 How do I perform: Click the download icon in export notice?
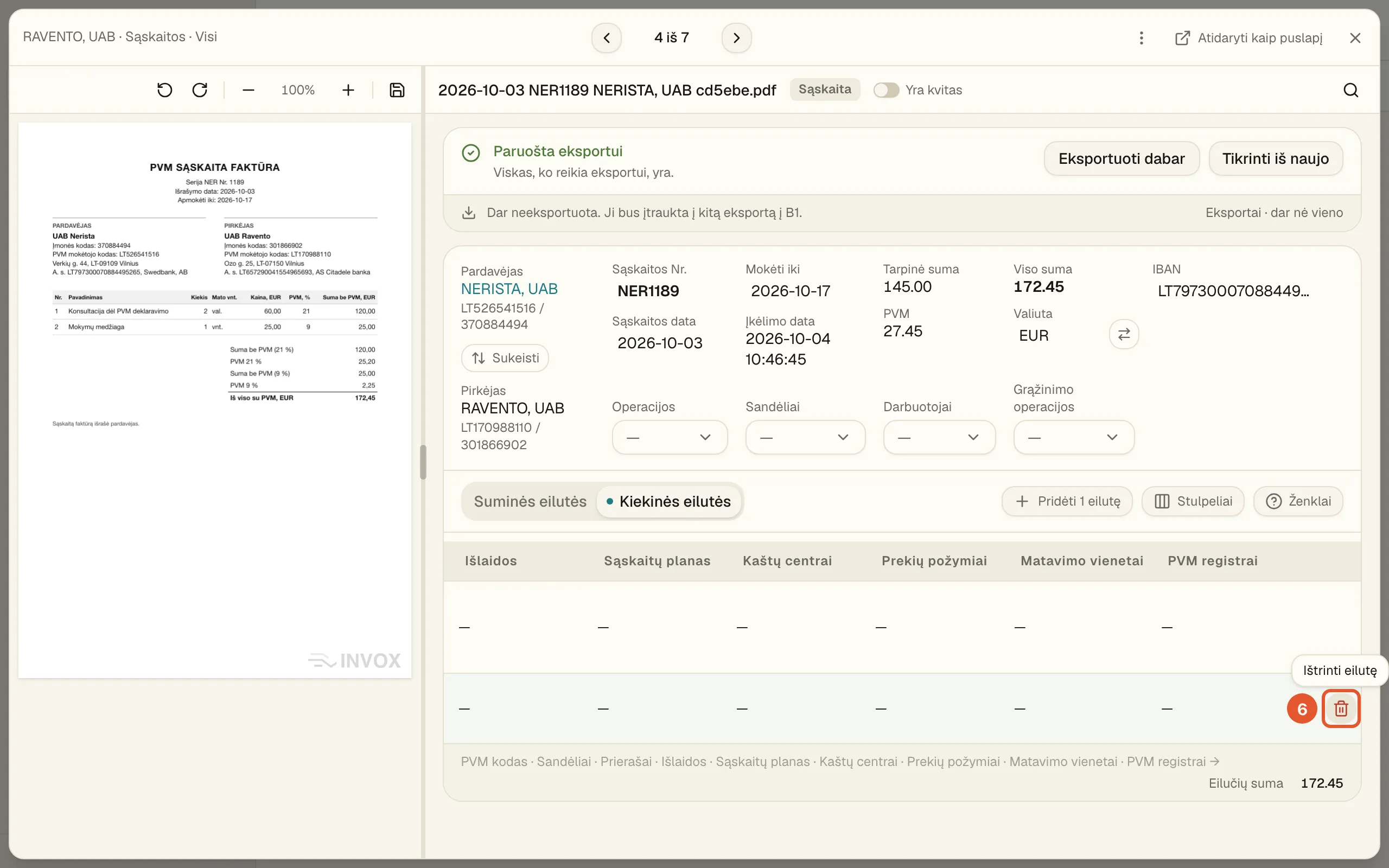469,213
